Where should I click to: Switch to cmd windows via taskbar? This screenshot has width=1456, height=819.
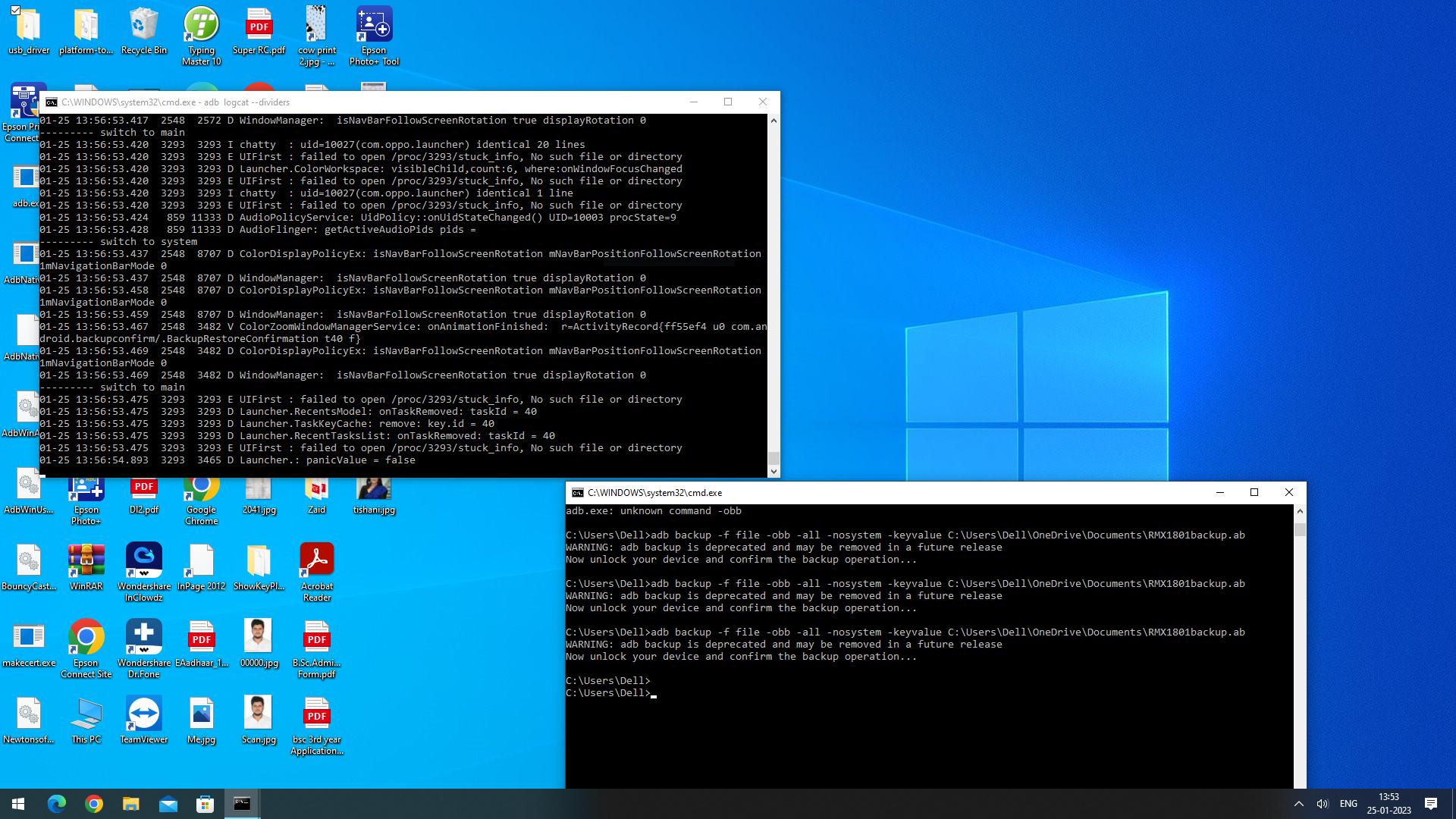[x=242, y=804]
